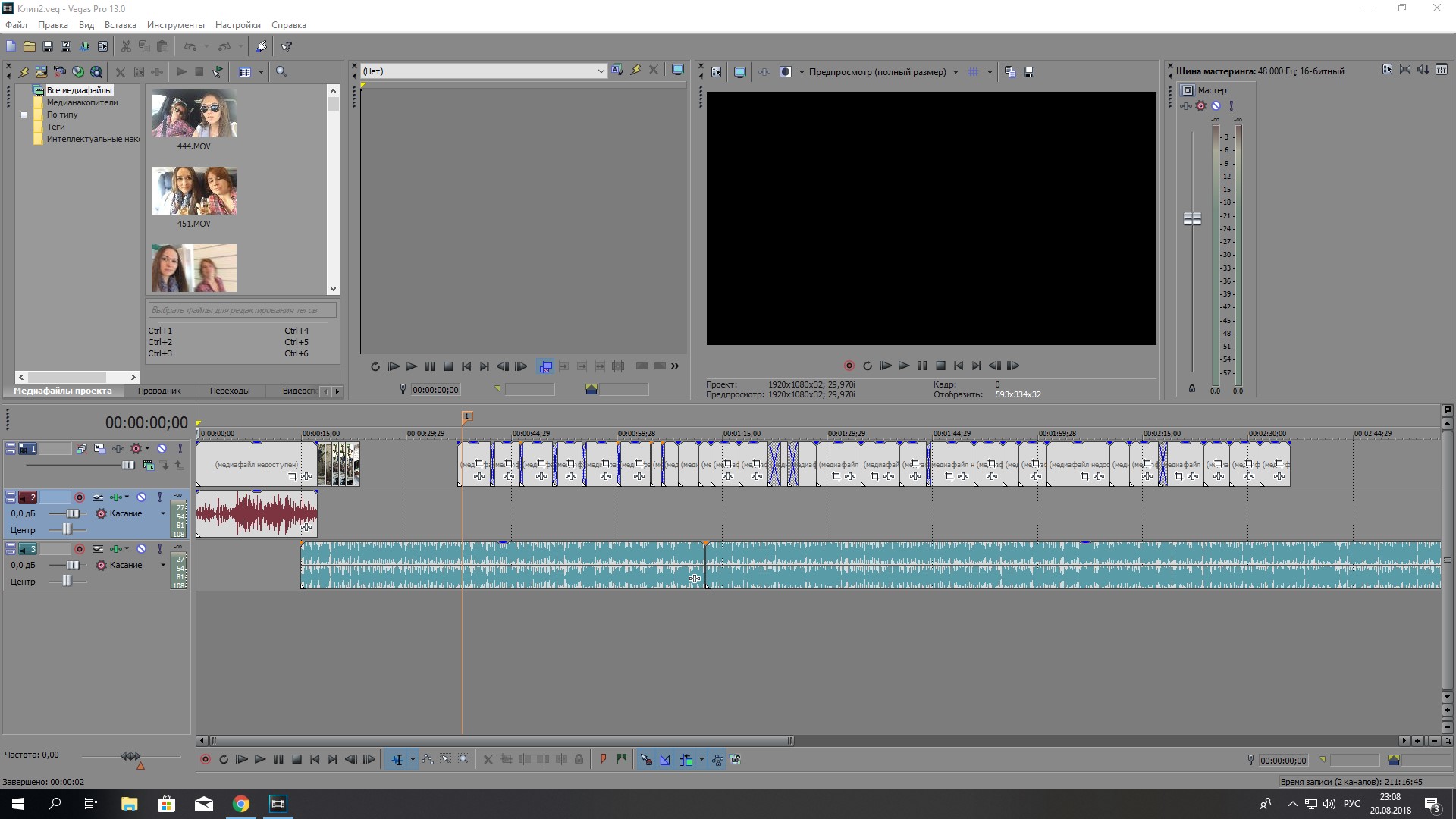Click the track 2 volume slider
The width and height of the screenshot is (1456, 819).
coord(72,513)
